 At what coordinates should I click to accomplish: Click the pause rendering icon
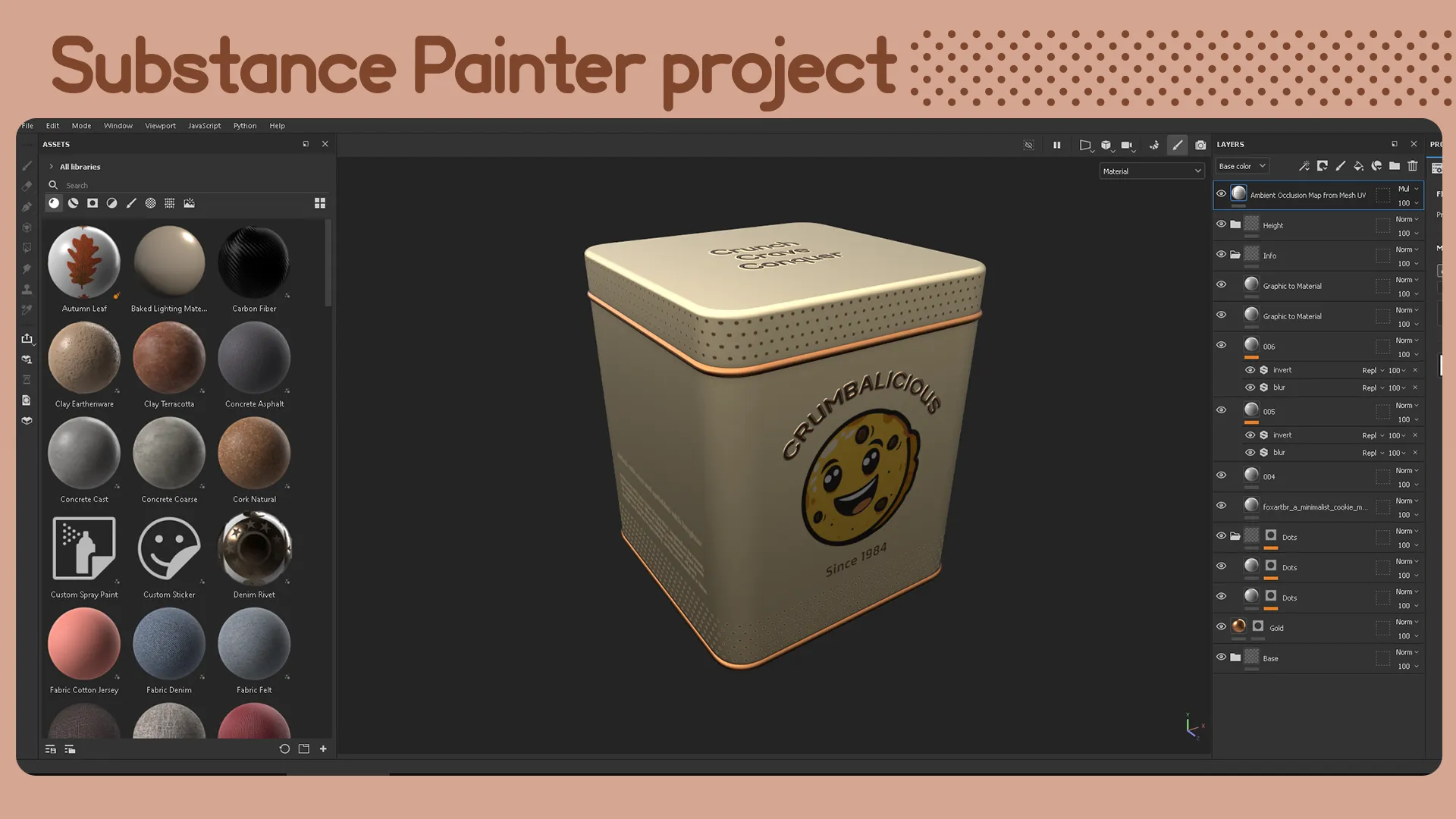point(1057,145)
